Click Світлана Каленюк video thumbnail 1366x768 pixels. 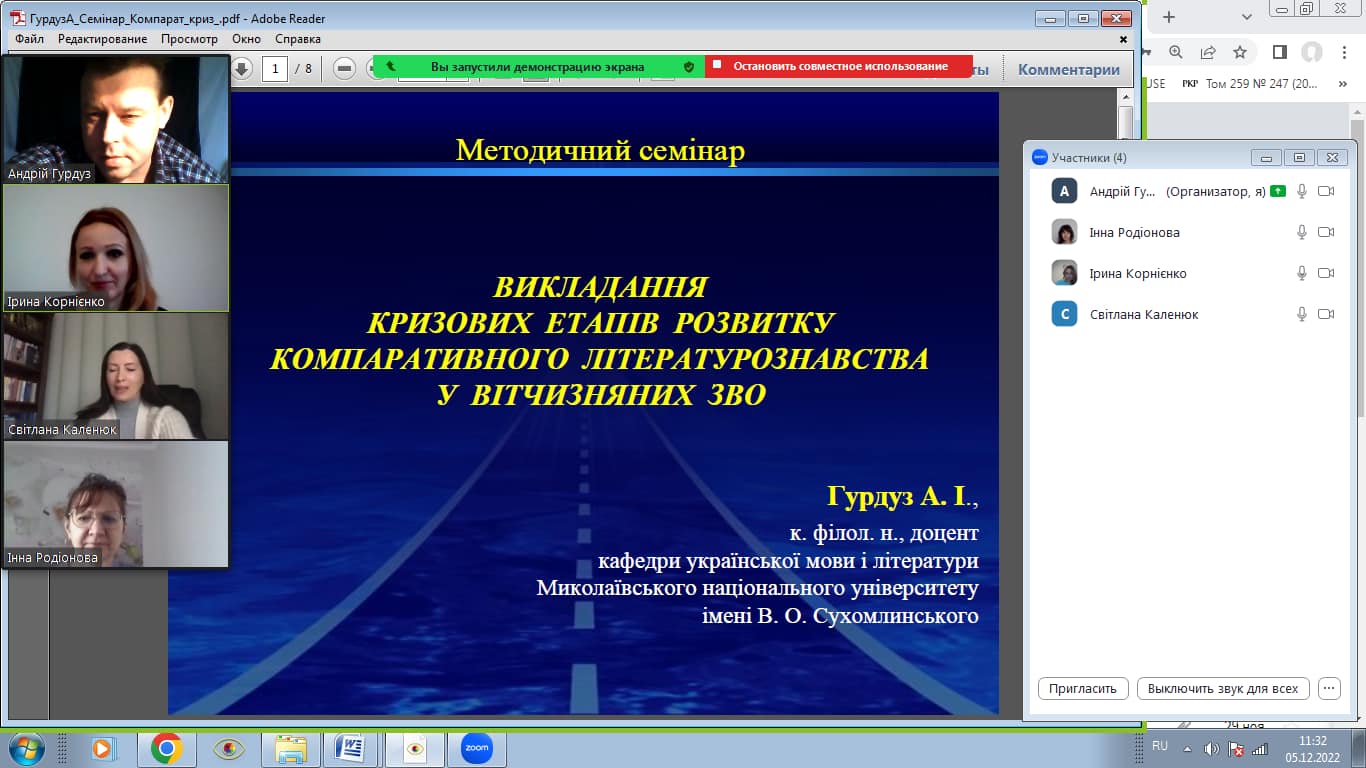[116, 376]
